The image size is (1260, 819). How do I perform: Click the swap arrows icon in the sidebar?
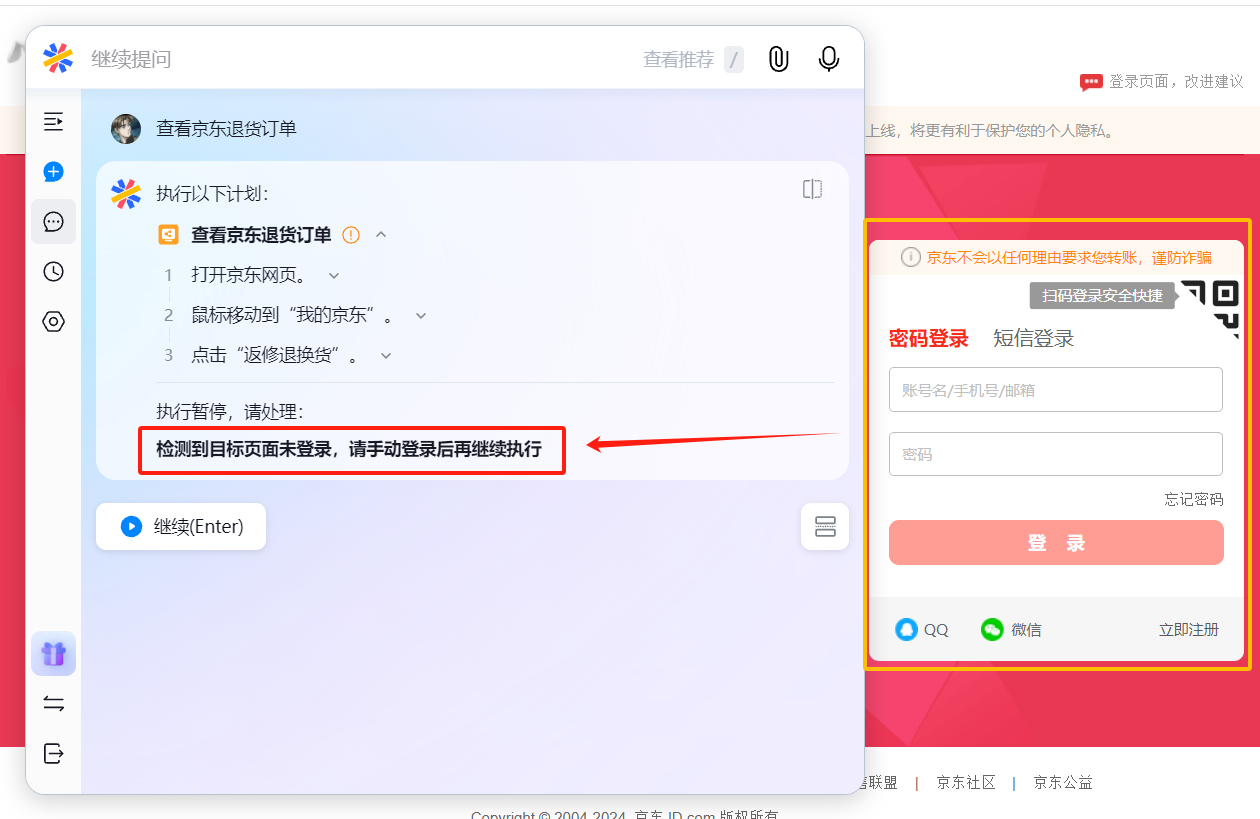pos(54,704)
